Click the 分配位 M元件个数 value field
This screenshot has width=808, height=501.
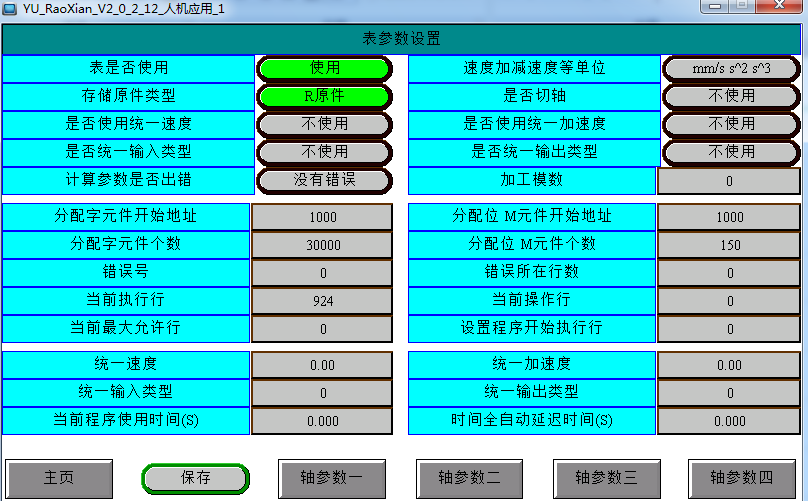(x=729, y=245)
